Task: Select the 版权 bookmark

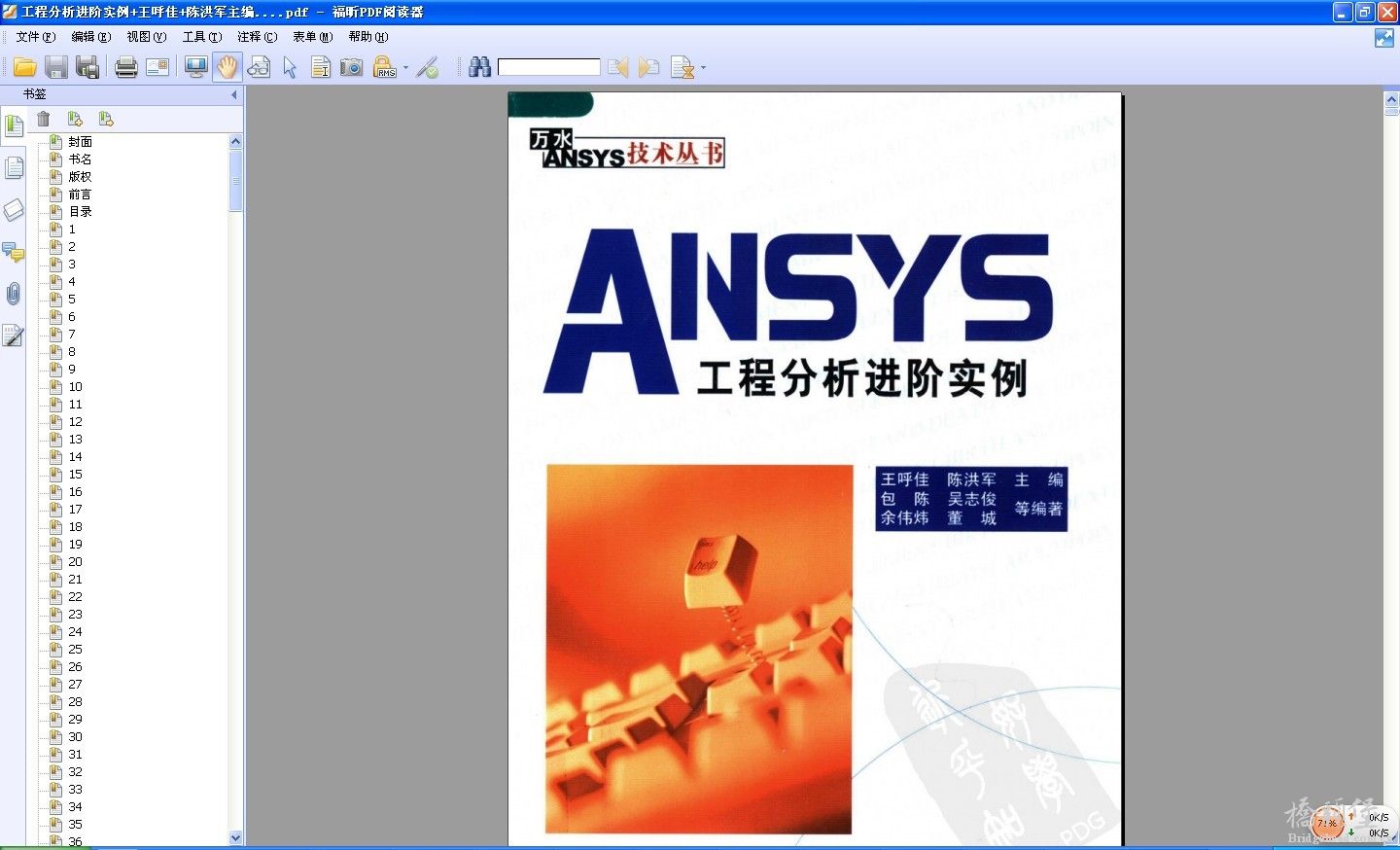Action: pyautogui.click(x=80, y=177)
